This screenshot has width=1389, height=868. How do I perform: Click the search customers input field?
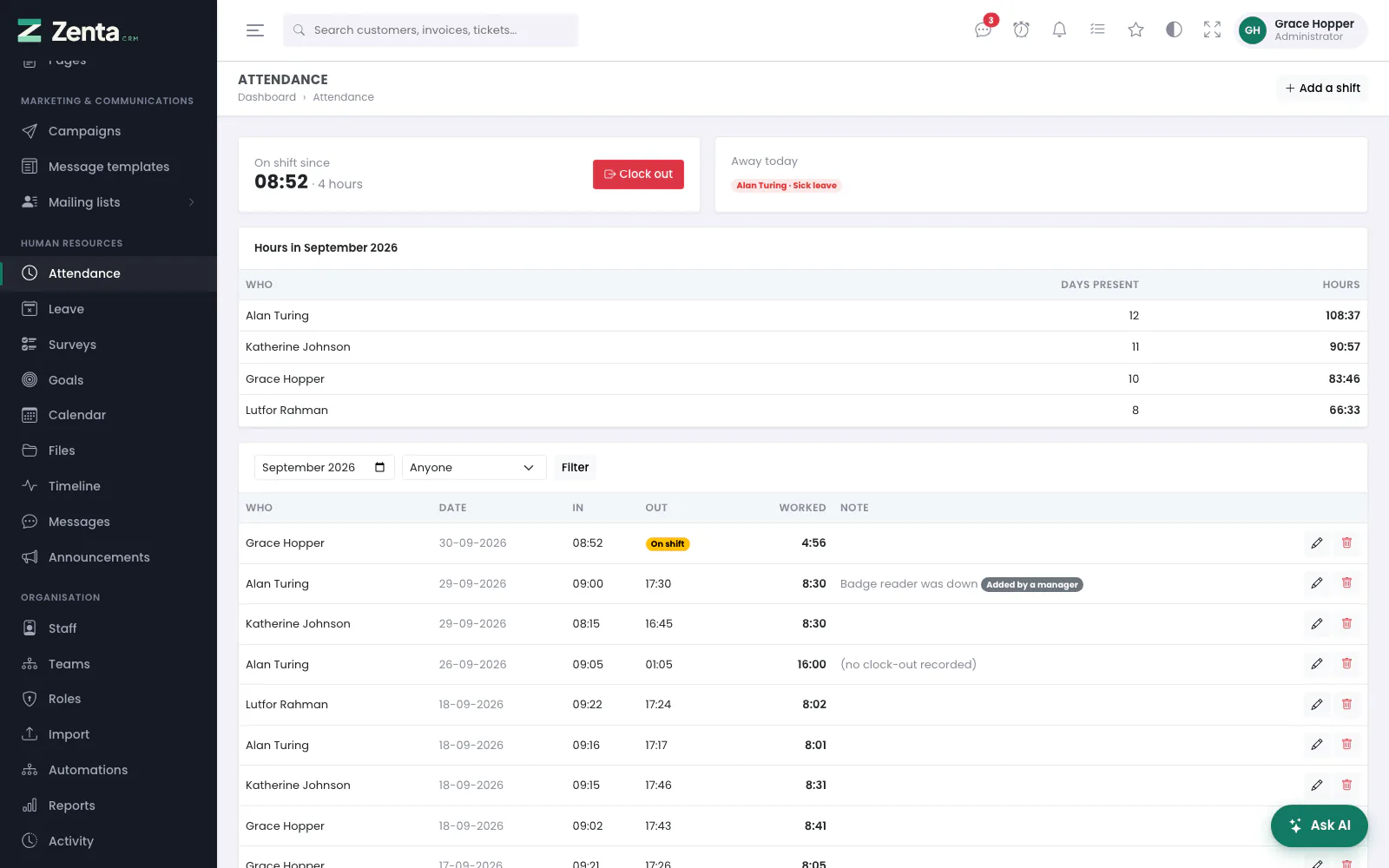(431, 30)
